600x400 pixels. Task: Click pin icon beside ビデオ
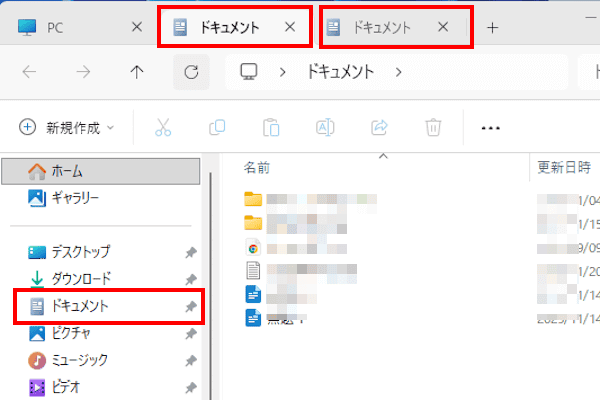[191, 387]
